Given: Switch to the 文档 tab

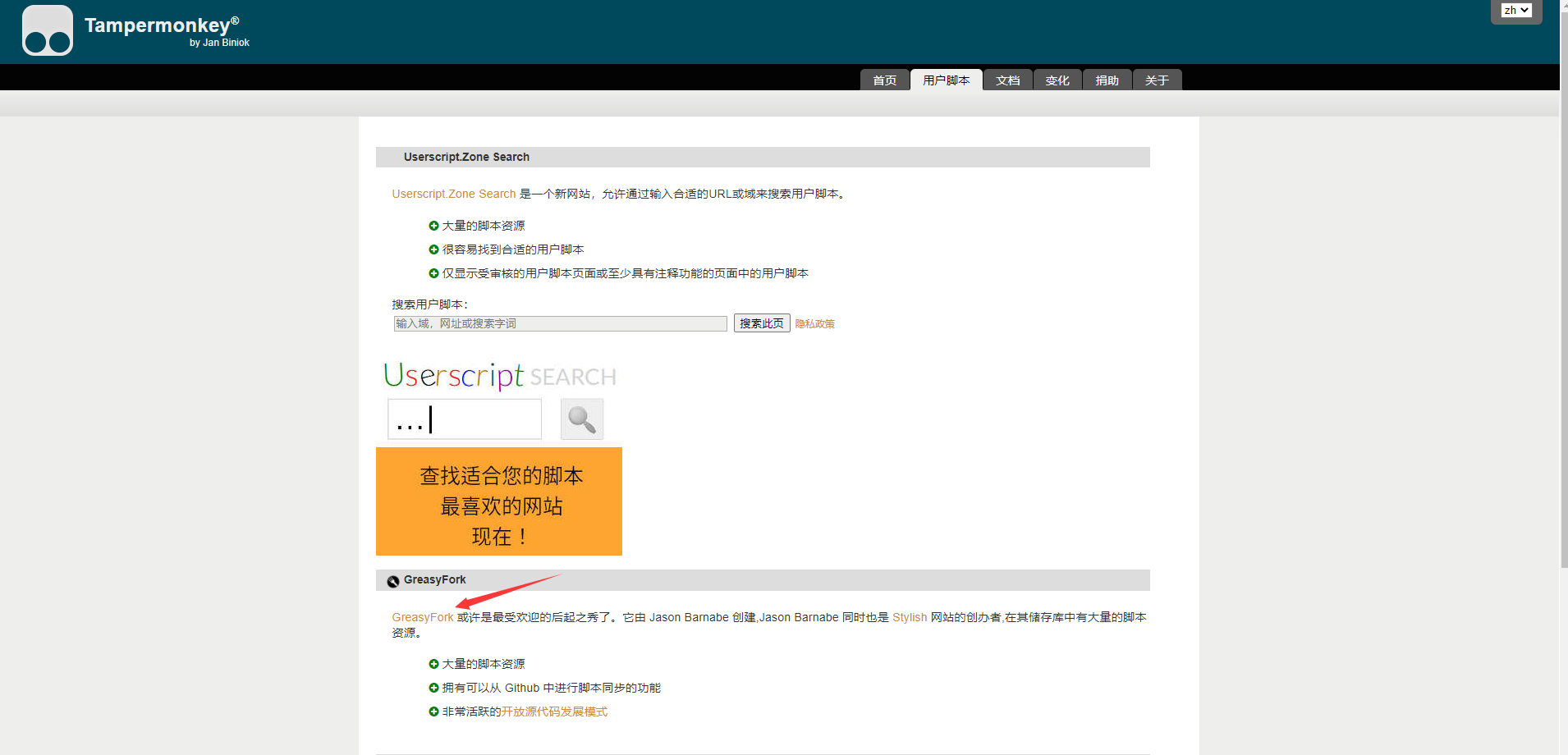Looking at the screenshot, I should [1008, 80].
